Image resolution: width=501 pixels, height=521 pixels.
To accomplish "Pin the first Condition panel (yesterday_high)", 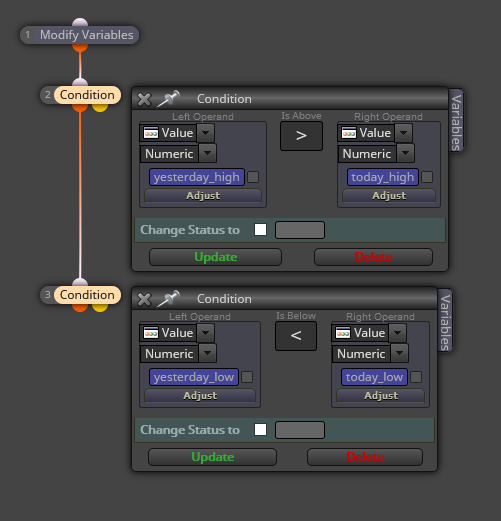I will point(169,99).
